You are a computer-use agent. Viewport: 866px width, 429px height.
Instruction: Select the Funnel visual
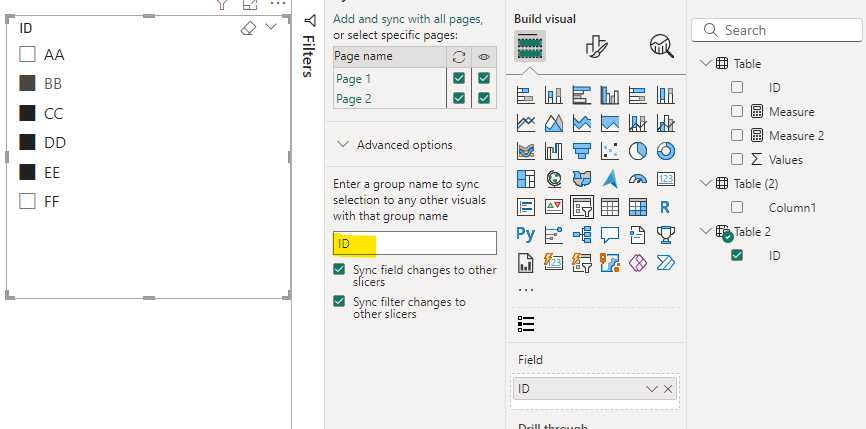point(582,151)
